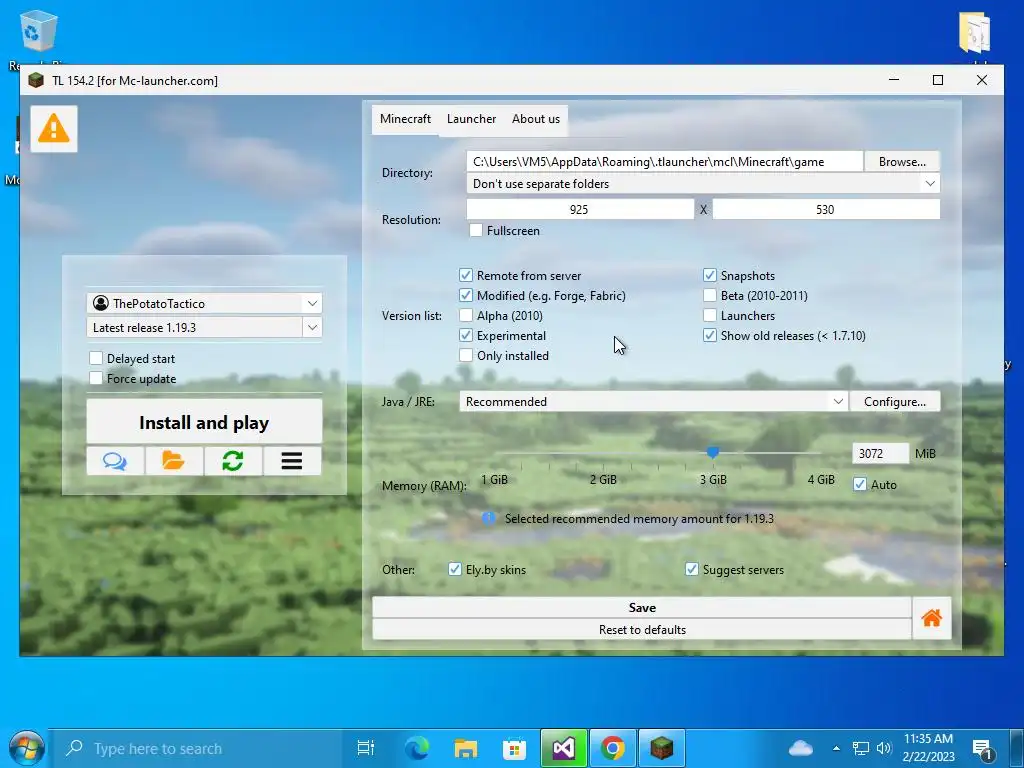Screen dimensions: 1024x768
Task: Enable the Delayed start checkbox
Action: (96, 358)
